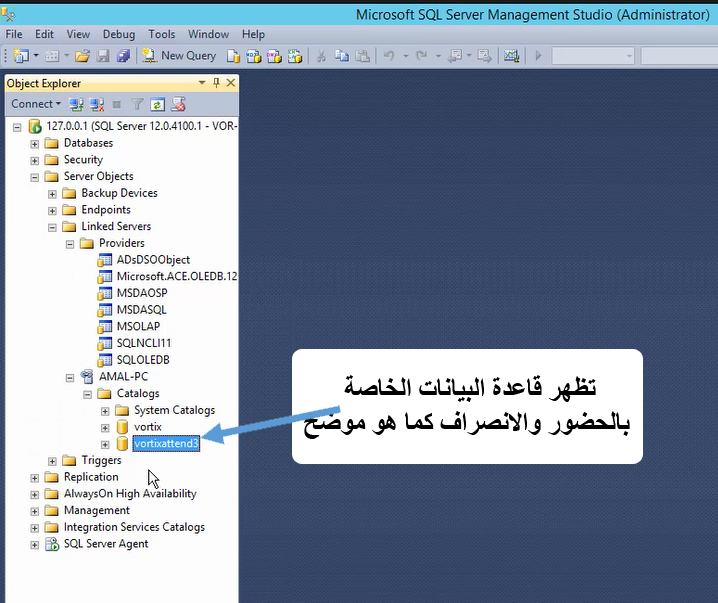Screen dimensions: 718x603
Task: Select the AMAL-PC linked server
Action: [x=124, y=376]
